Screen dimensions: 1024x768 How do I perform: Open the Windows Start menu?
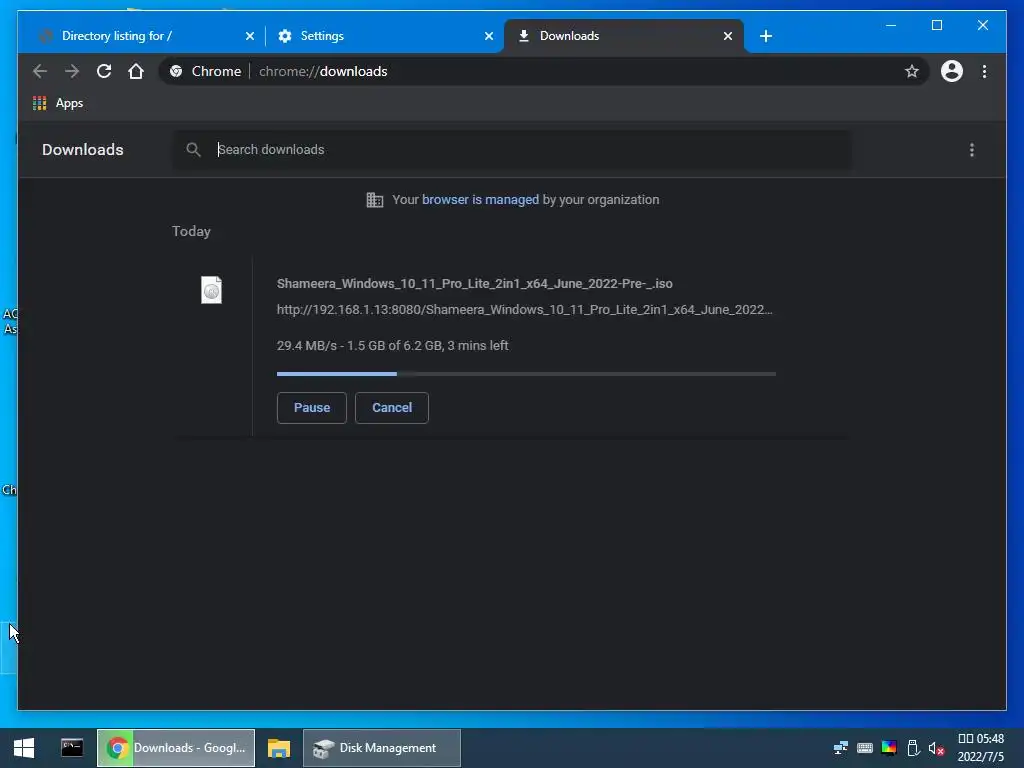[24, 748]
